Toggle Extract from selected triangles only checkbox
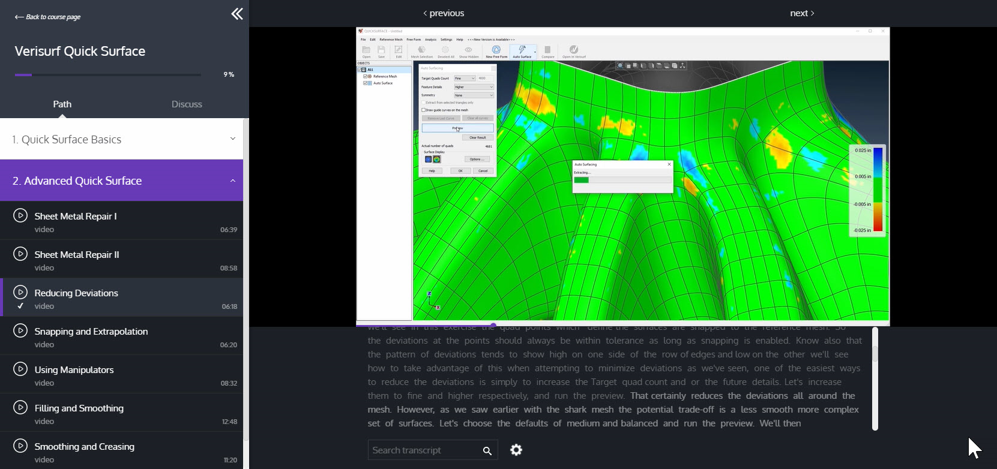The image size is (997, 469). [423, 102]
